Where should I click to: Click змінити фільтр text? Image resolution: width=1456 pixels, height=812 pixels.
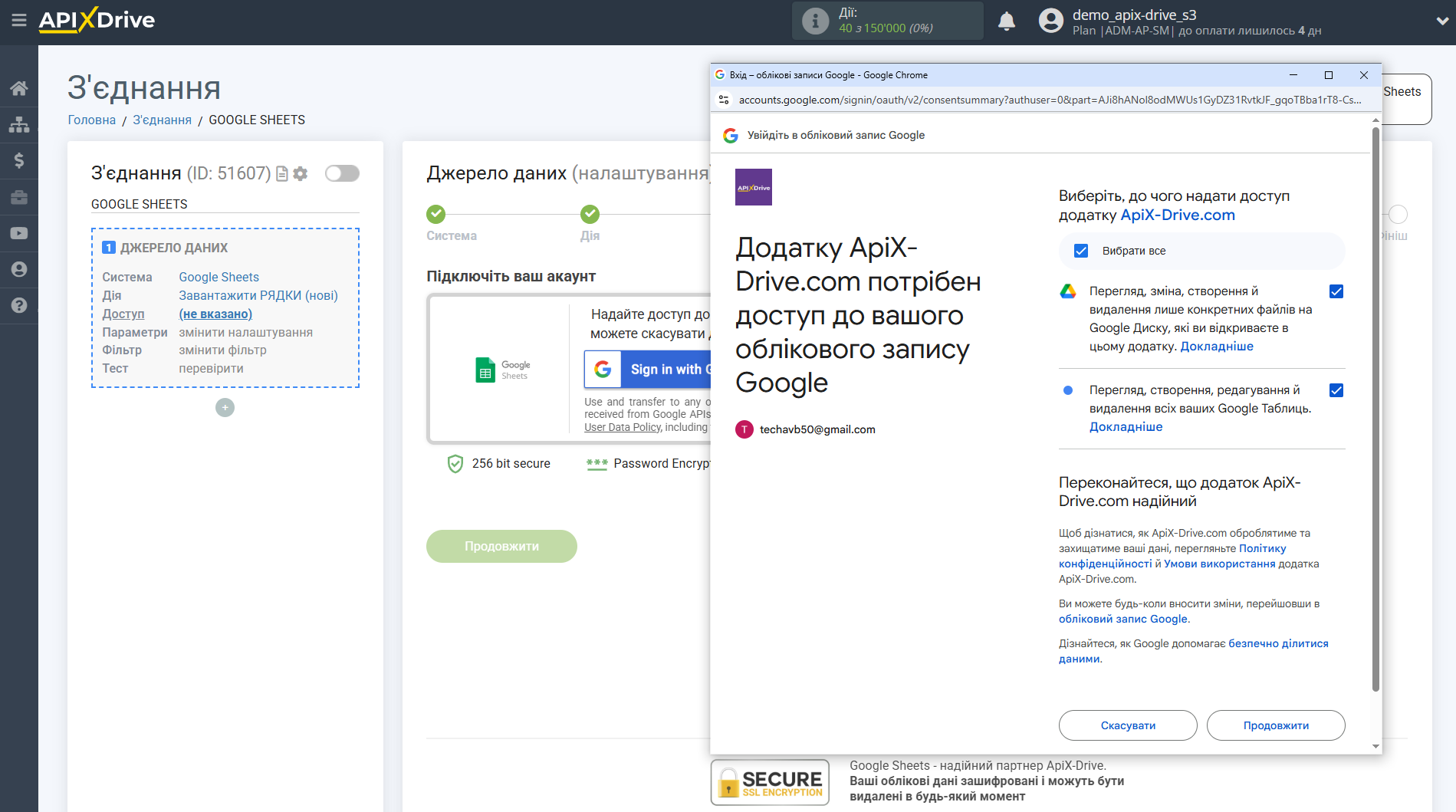pos(222,350)
